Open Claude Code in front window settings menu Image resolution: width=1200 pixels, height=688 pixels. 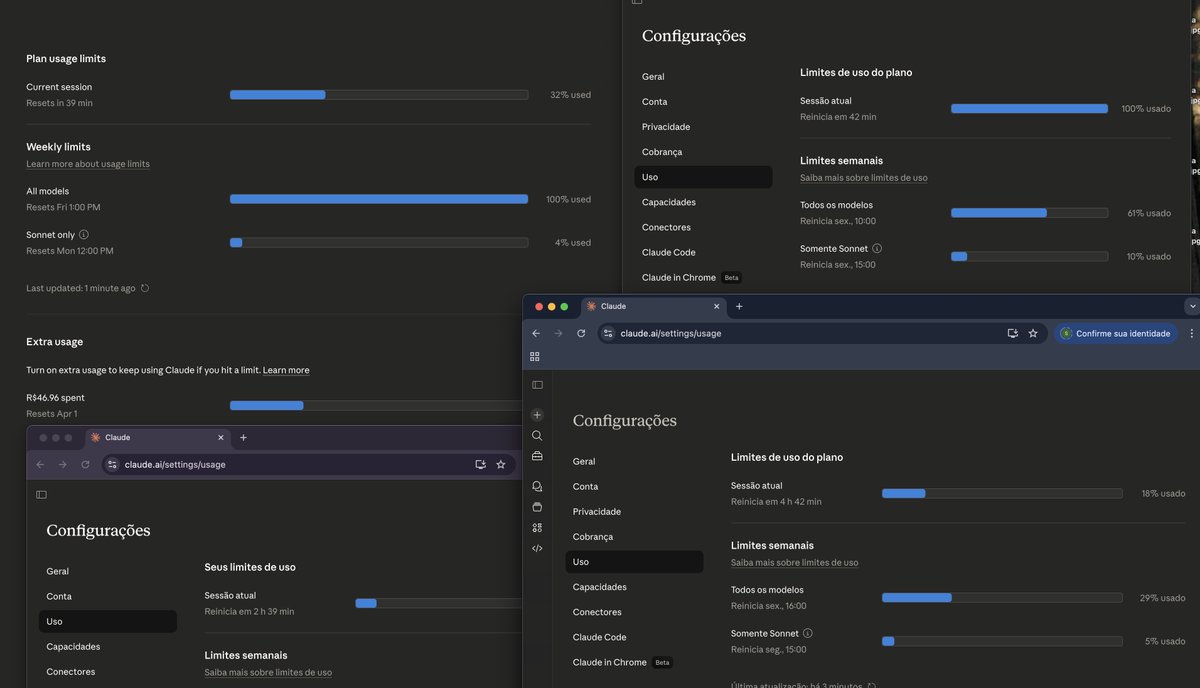634,637
